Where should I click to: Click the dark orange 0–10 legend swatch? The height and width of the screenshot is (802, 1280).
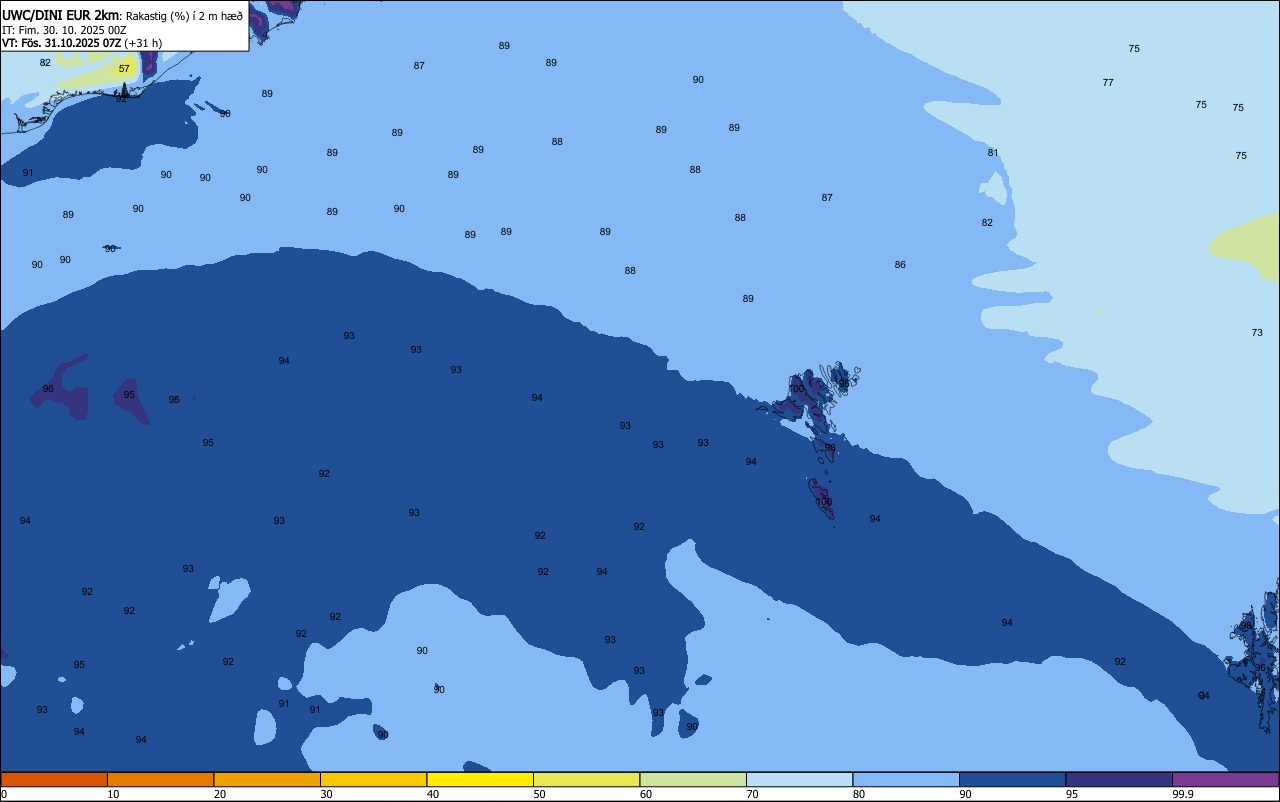point(54,779)
